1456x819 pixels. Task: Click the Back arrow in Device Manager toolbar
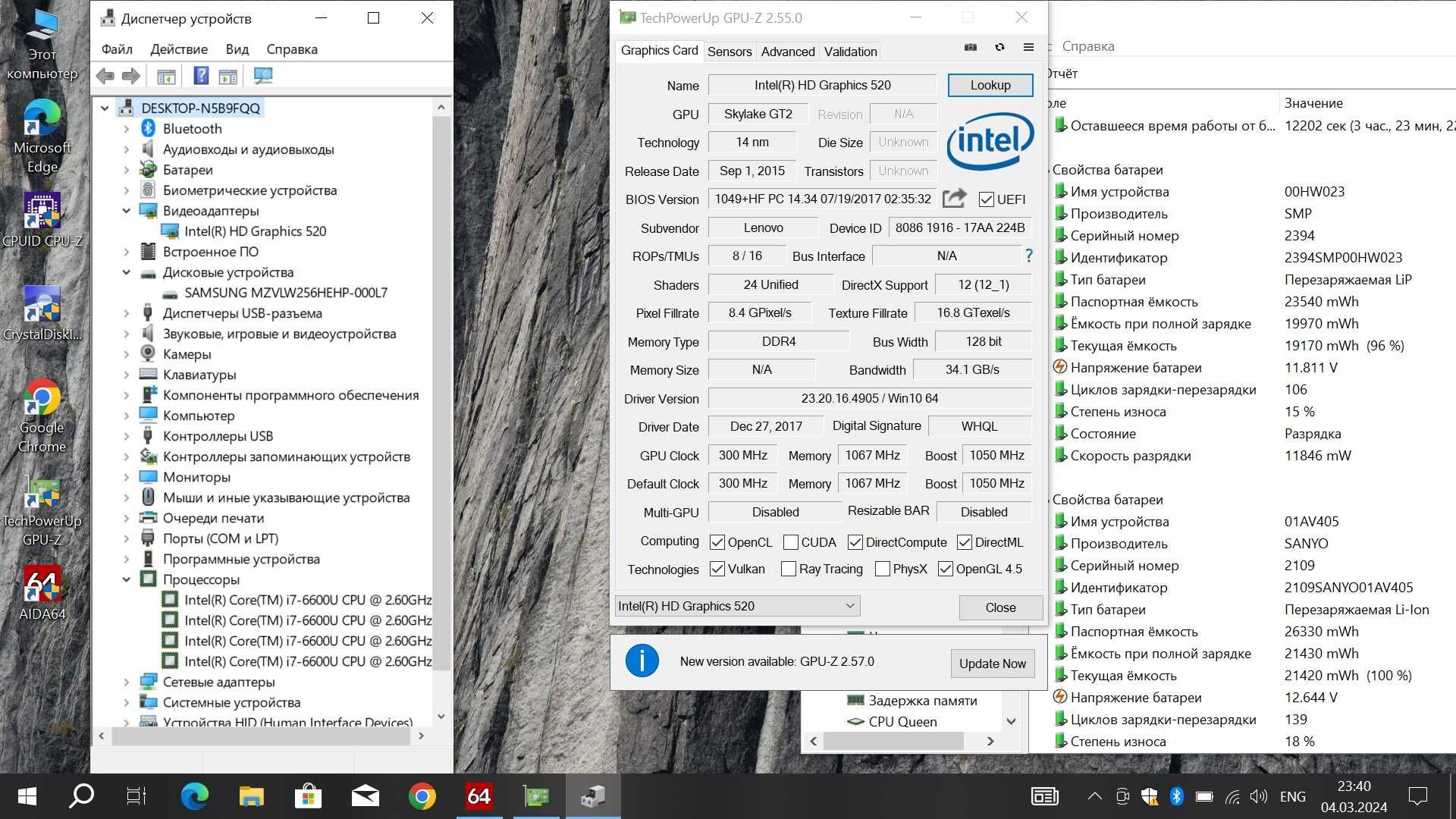(105, 76)
